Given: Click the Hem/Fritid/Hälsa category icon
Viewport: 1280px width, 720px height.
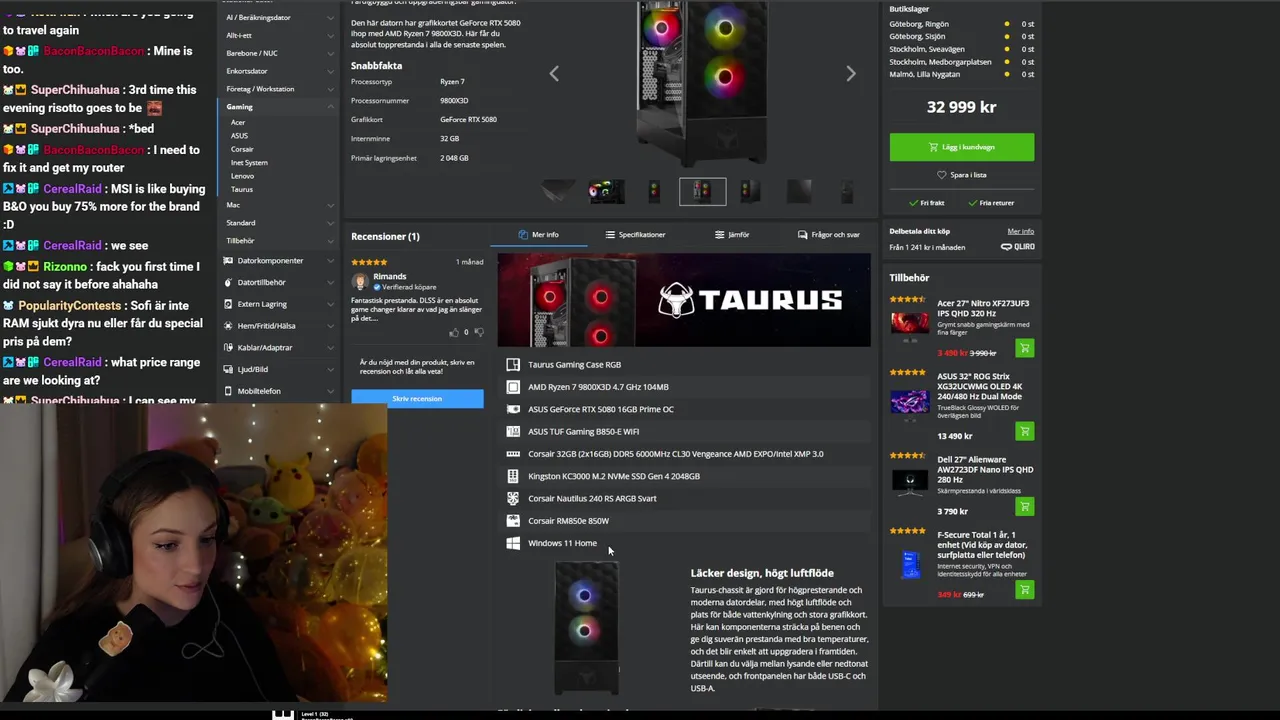Looking at the screenshot, I should 228,326.
